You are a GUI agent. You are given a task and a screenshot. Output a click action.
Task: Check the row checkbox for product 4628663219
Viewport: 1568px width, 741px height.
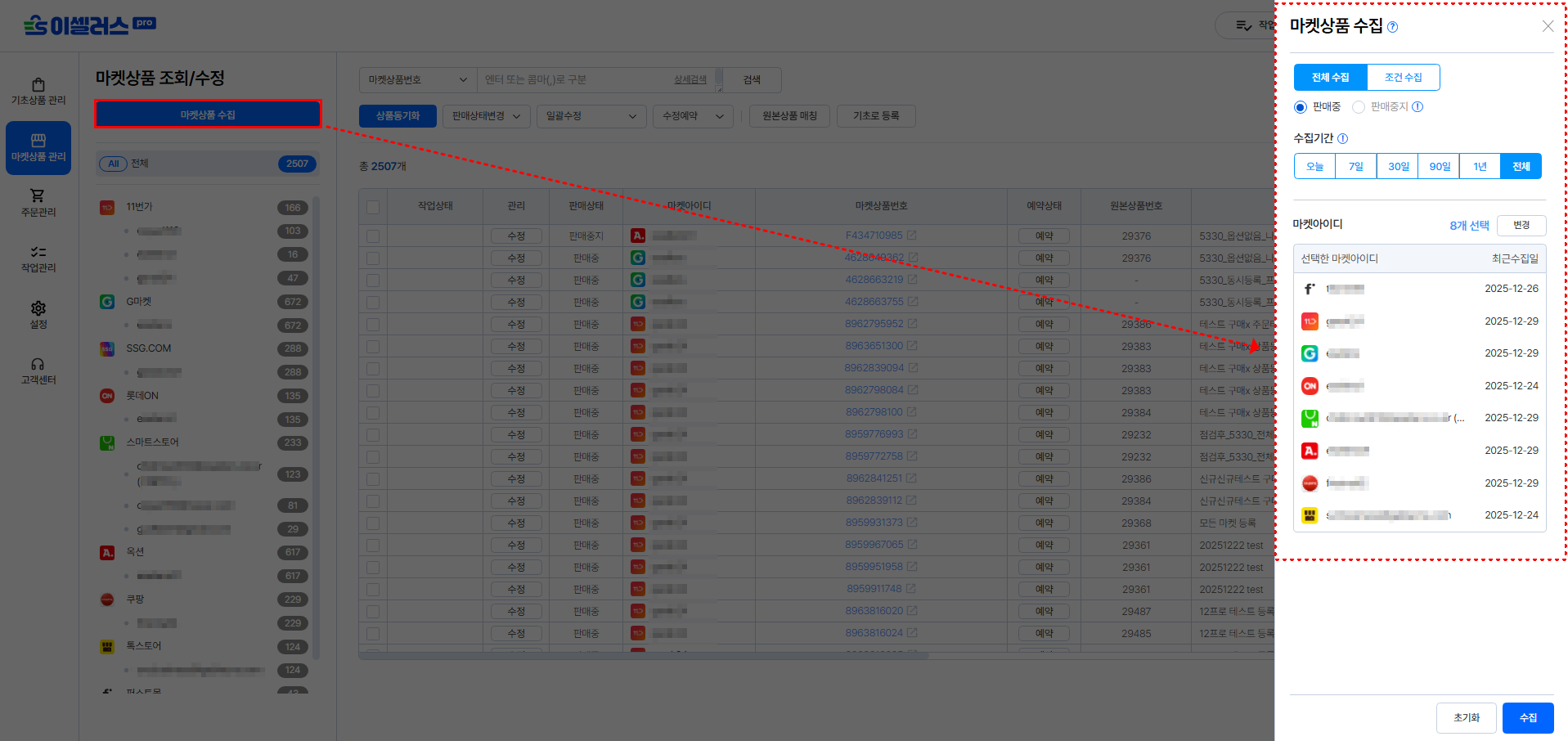[x=373, y=281]
